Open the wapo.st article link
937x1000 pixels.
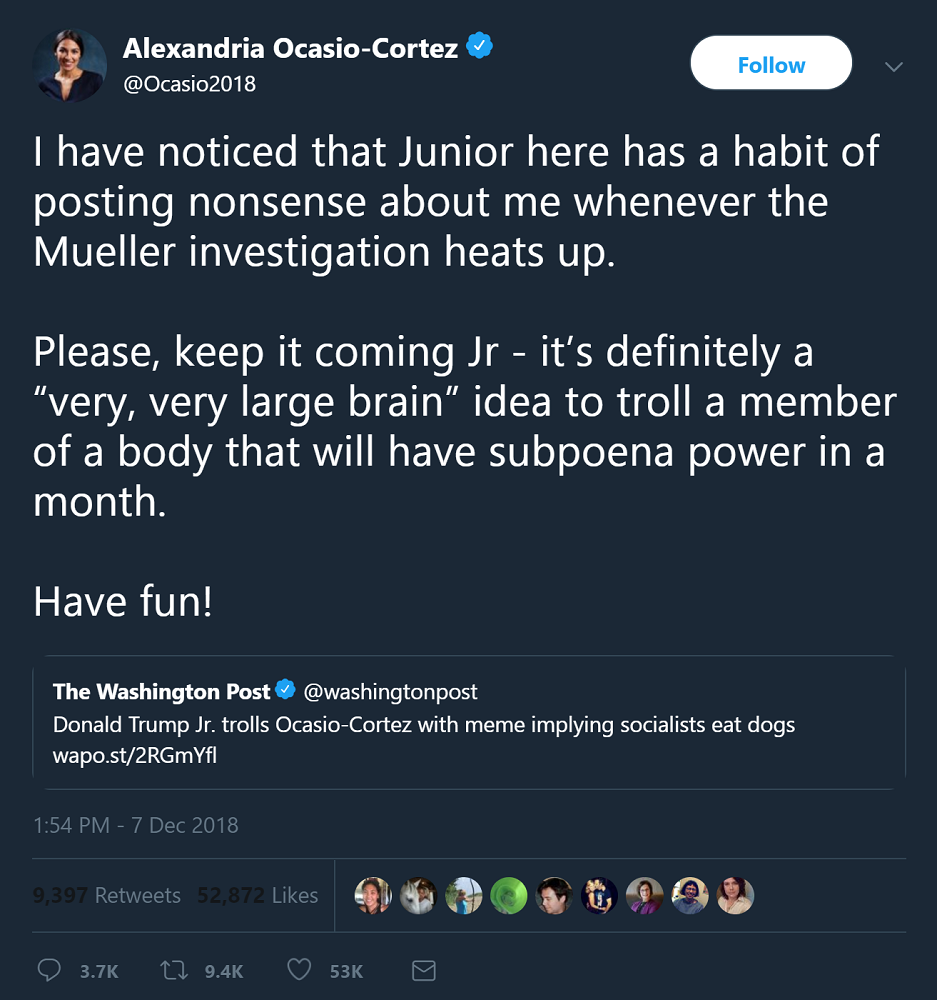(x=135, y=755)
